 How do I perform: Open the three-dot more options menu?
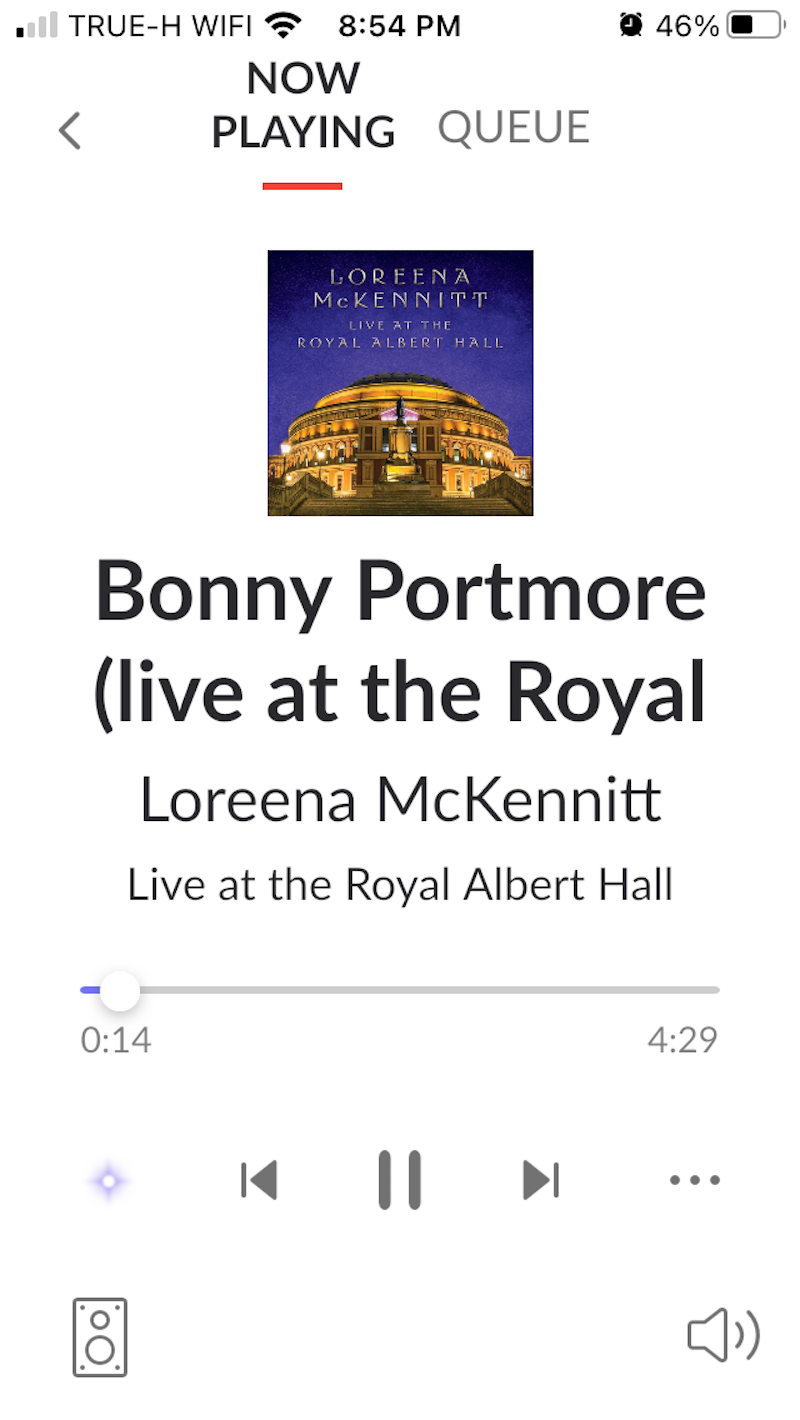point(695,1180)
